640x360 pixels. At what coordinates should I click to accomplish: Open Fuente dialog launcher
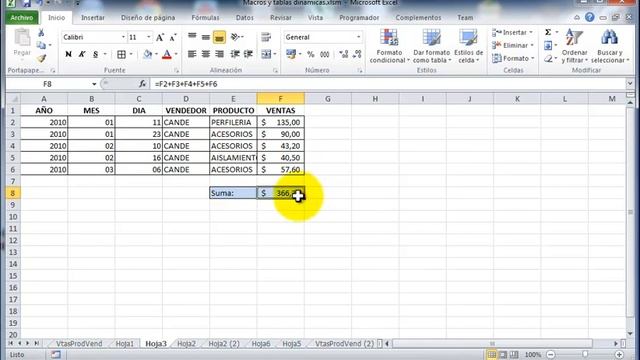(x=176, y=71)
